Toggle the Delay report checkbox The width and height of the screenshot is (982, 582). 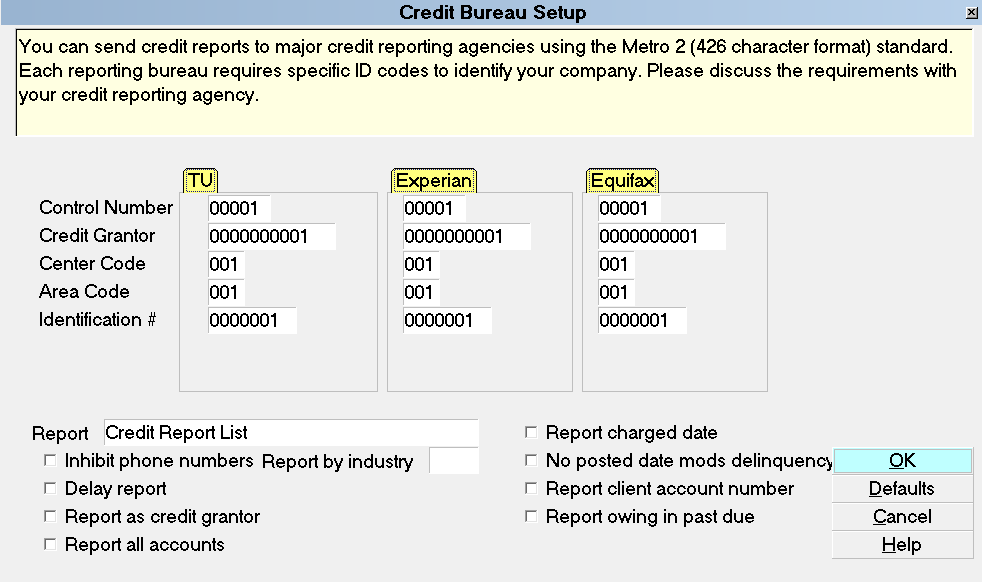coord(50,488)
